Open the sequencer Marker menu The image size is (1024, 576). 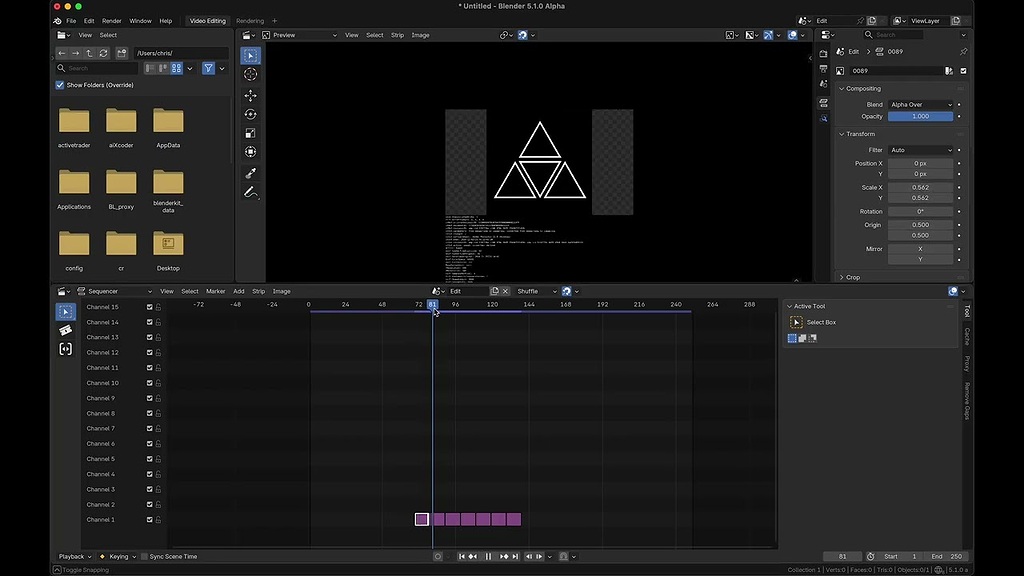[216, 291]
